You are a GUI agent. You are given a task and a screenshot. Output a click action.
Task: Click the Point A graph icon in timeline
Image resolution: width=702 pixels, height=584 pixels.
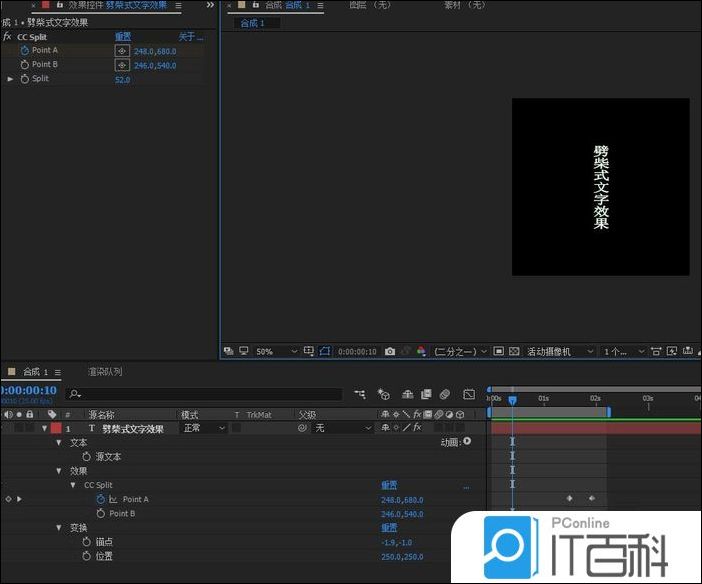pyautogui.click(x=113, y=499)
